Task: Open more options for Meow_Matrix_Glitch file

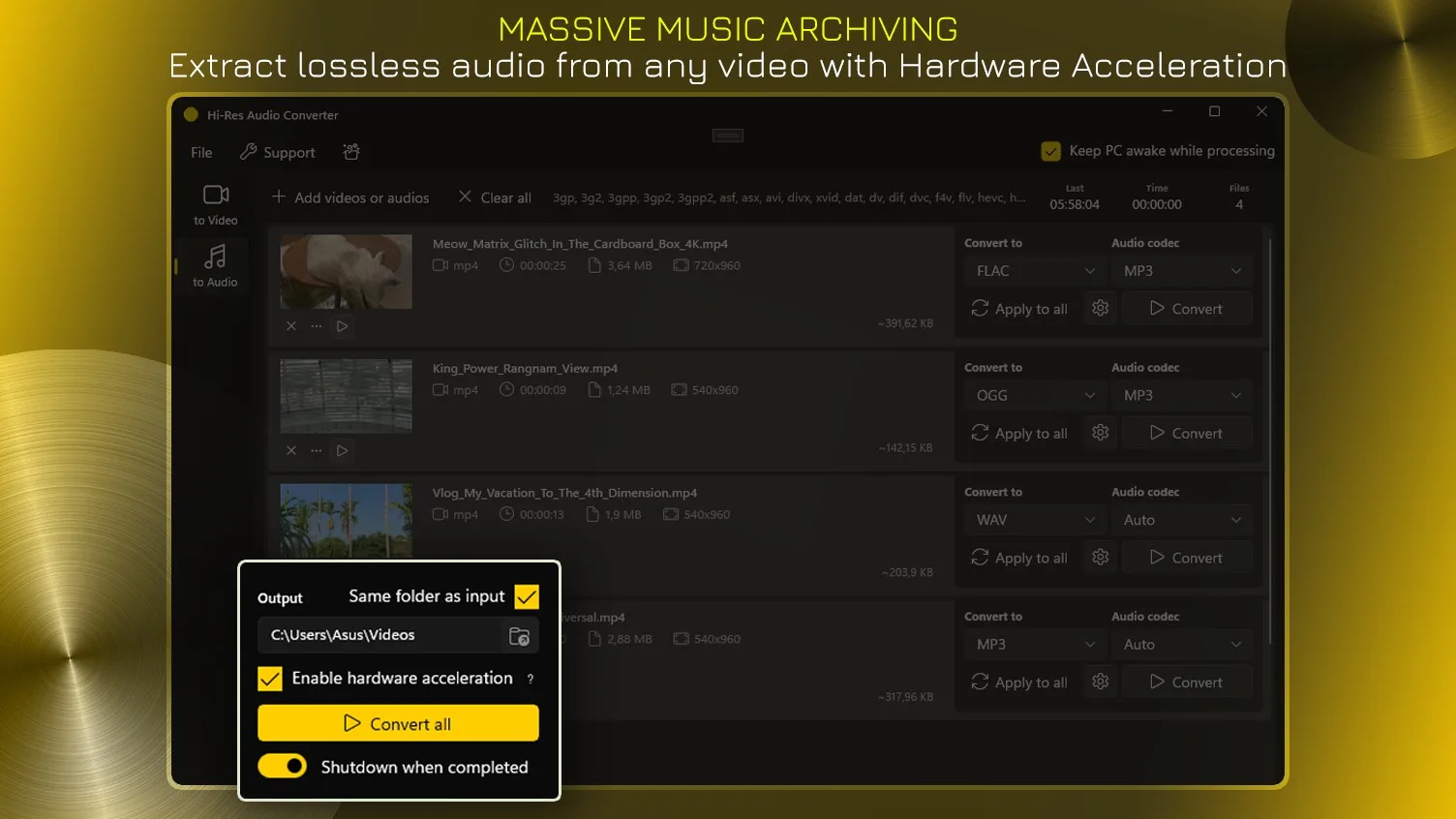Action: [317, 326]
